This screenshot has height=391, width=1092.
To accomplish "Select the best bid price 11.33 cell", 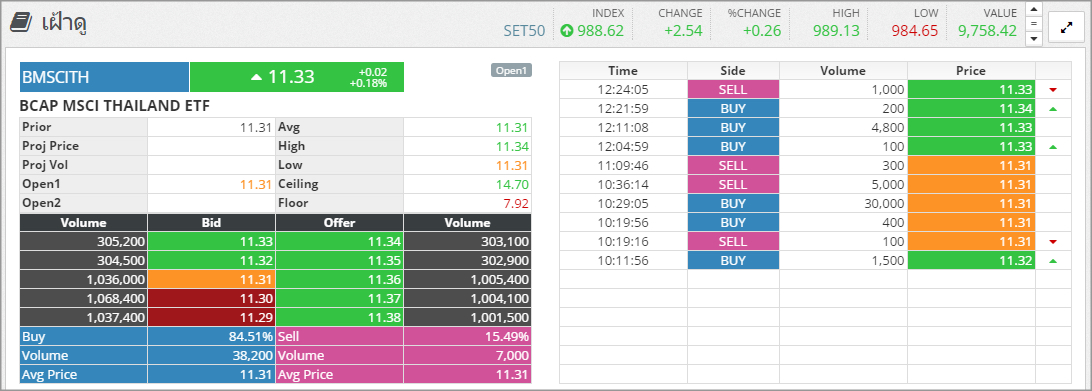I will click(x=212, y=241).
